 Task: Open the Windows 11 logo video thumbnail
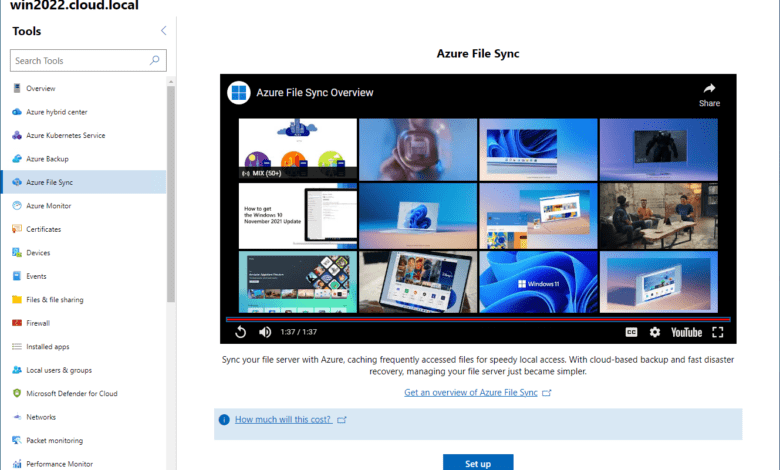pos(538,282)
